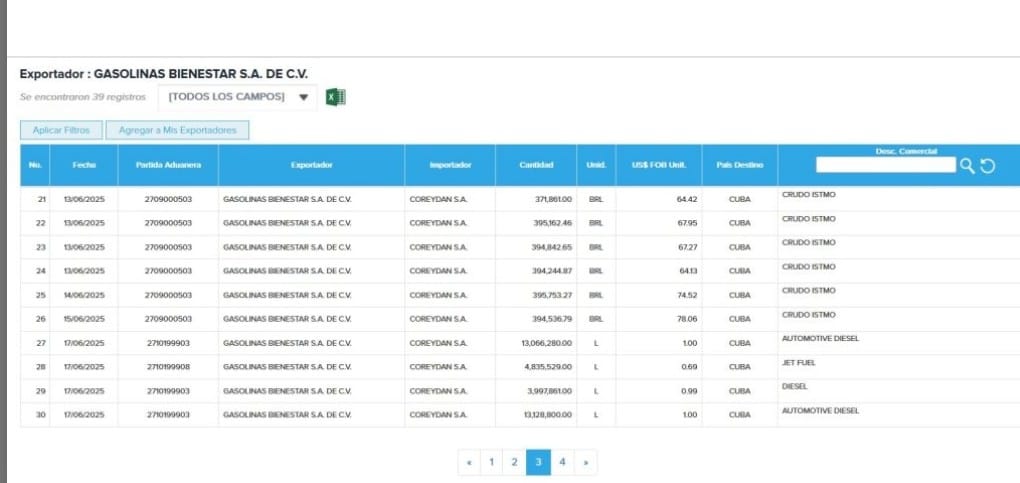Click the Cantidad column header
This screenshot has height=483, width=1020.
536,165
